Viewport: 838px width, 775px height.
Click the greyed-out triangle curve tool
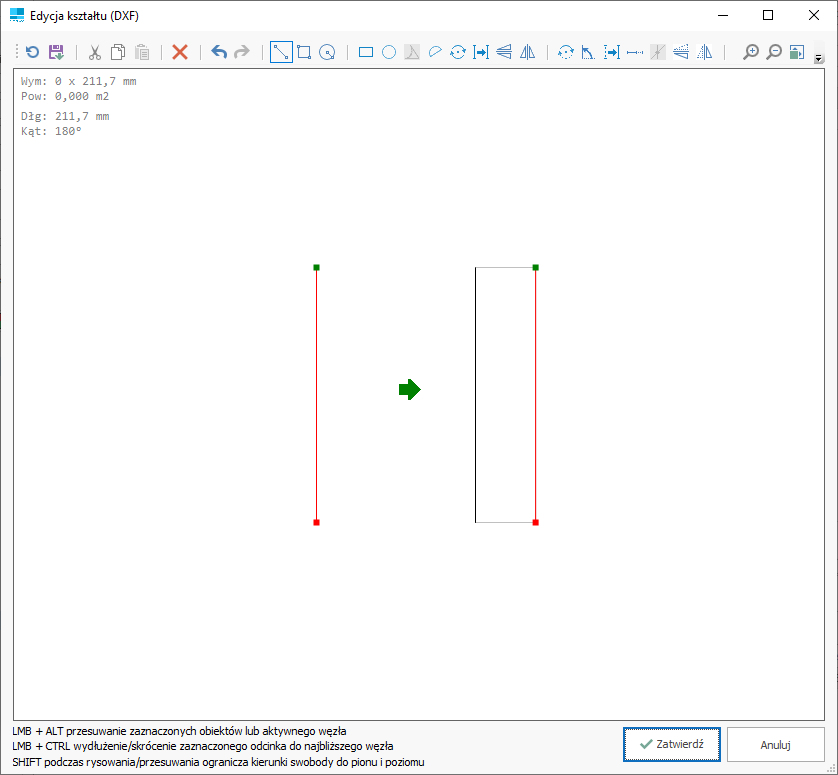point(412,52)
